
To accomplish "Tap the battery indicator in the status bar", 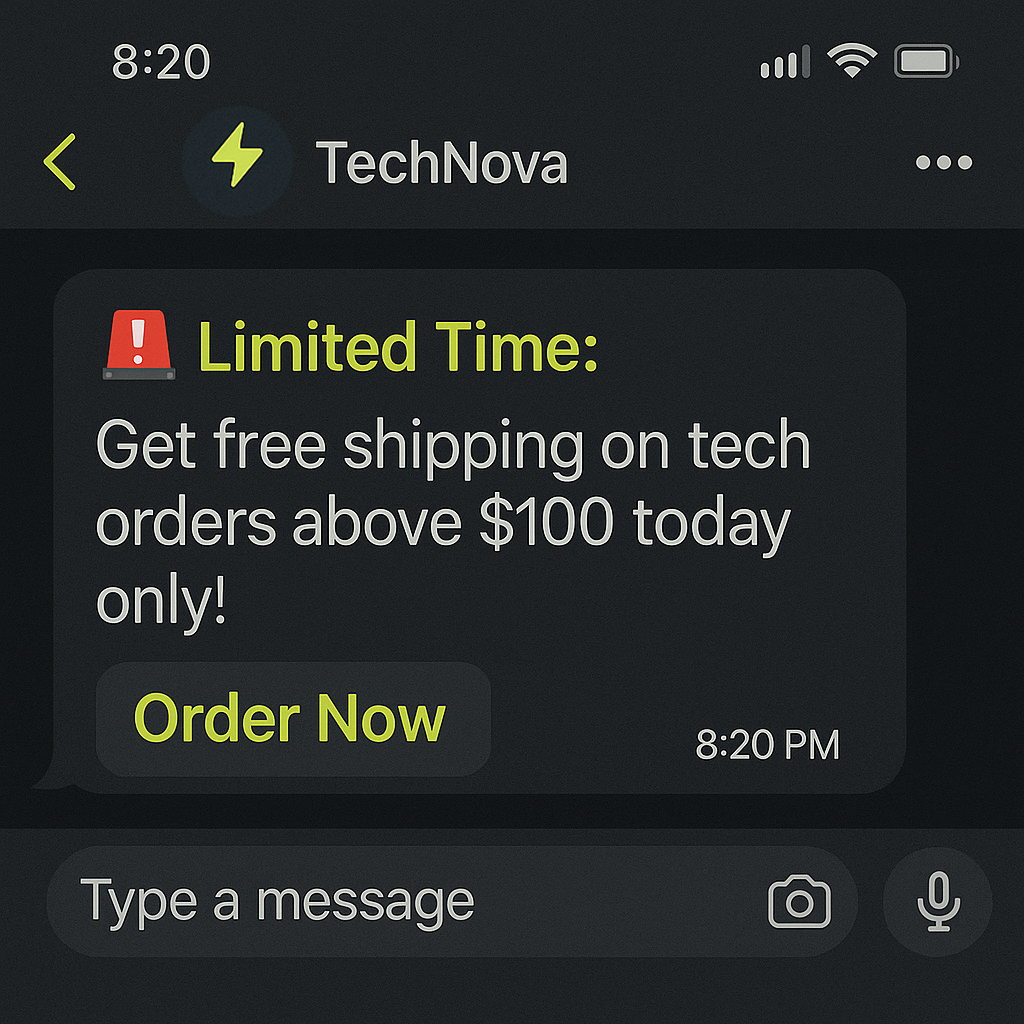I will (926, 63).
